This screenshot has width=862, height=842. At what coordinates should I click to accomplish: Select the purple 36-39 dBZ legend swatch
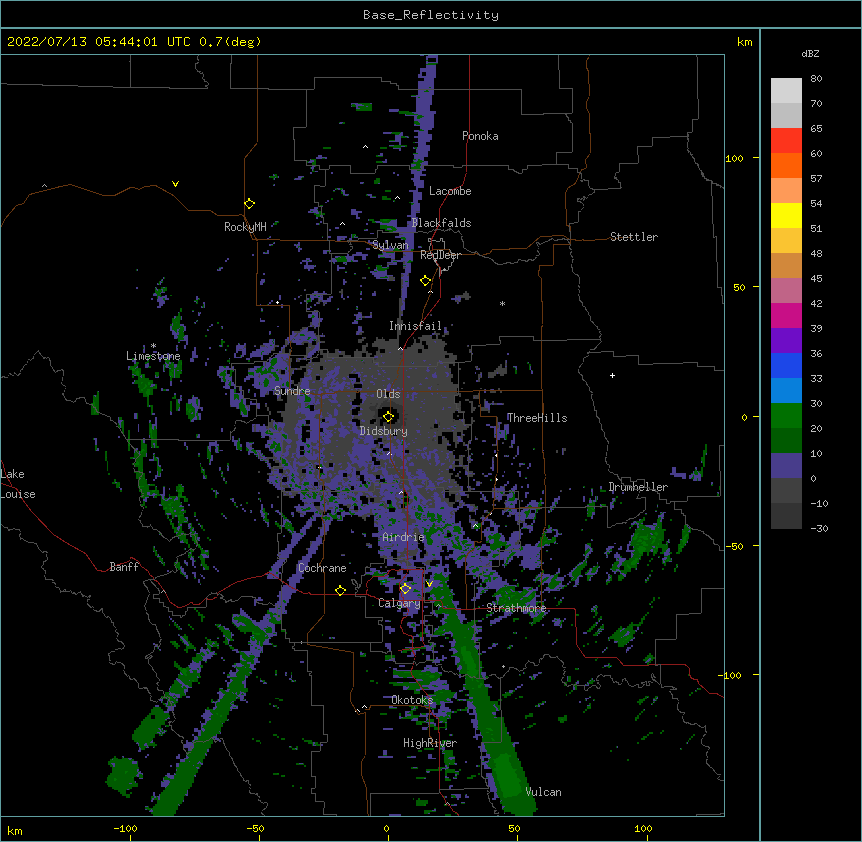[786, 340]
